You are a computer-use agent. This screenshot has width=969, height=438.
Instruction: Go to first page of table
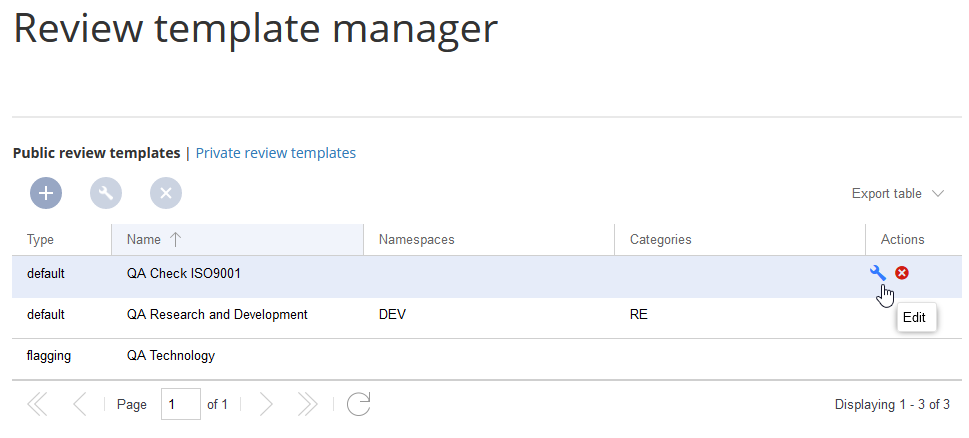tap(37, 404)
